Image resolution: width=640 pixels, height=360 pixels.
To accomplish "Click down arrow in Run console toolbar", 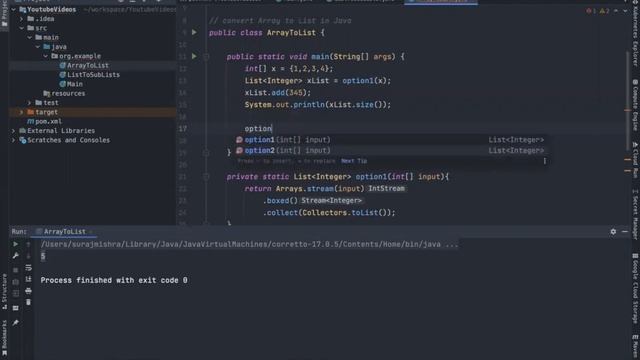I will (x=28, y=256).
